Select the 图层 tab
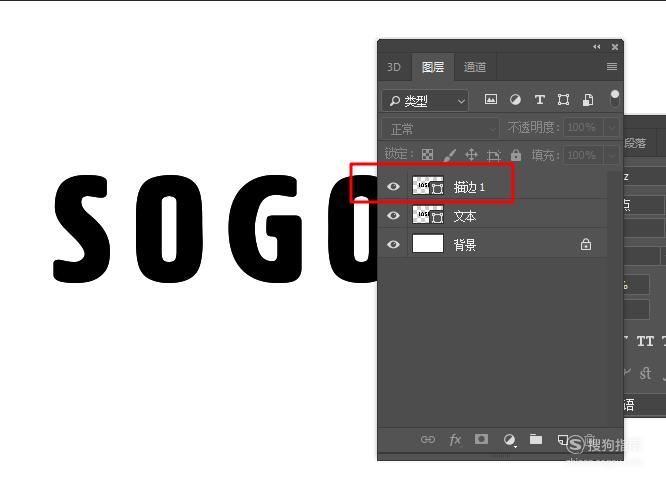Image resolution: width=666 pixels, height=491 pixels. [x=433, y=67]
